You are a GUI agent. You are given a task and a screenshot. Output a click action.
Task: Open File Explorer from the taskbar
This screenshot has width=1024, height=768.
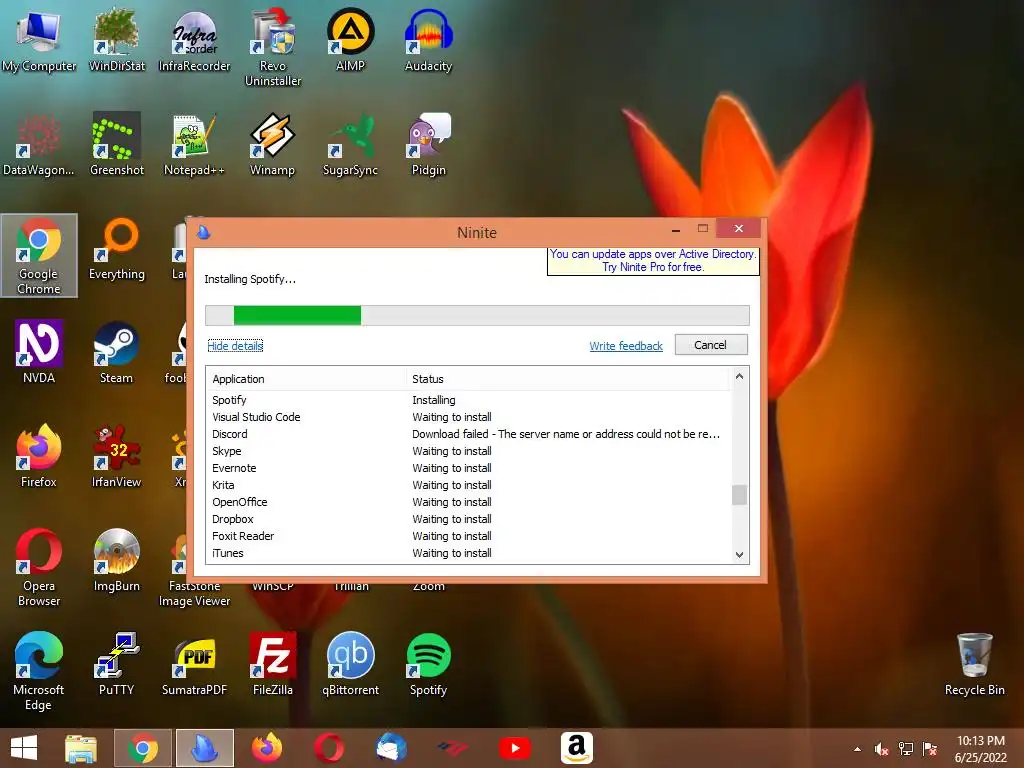(x=81, y=748)
